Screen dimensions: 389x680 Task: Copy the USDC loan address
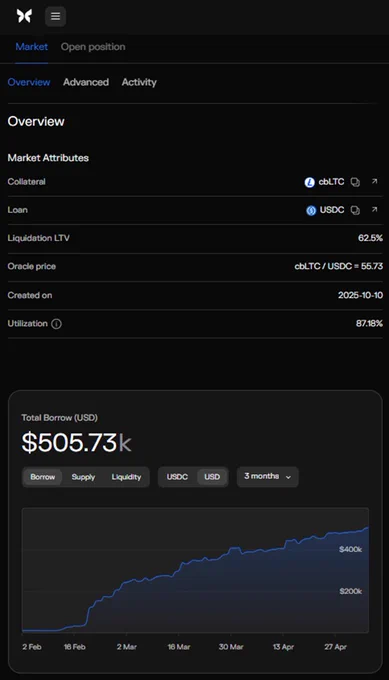[355, 210]
